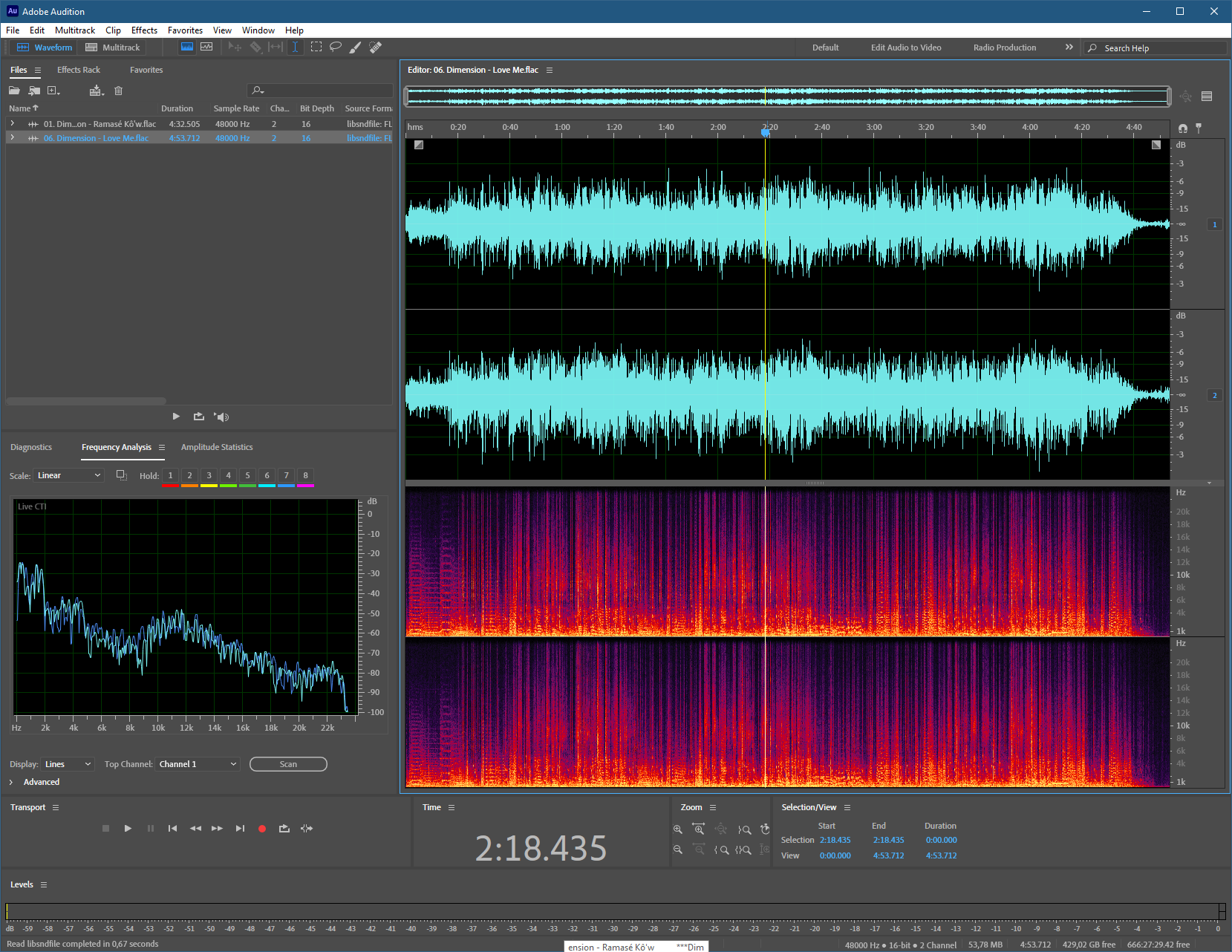The height and width of the screenshot is (952, 1232).
Task: Select the Spot Healing Brush tool
Action: coord(376,47)
